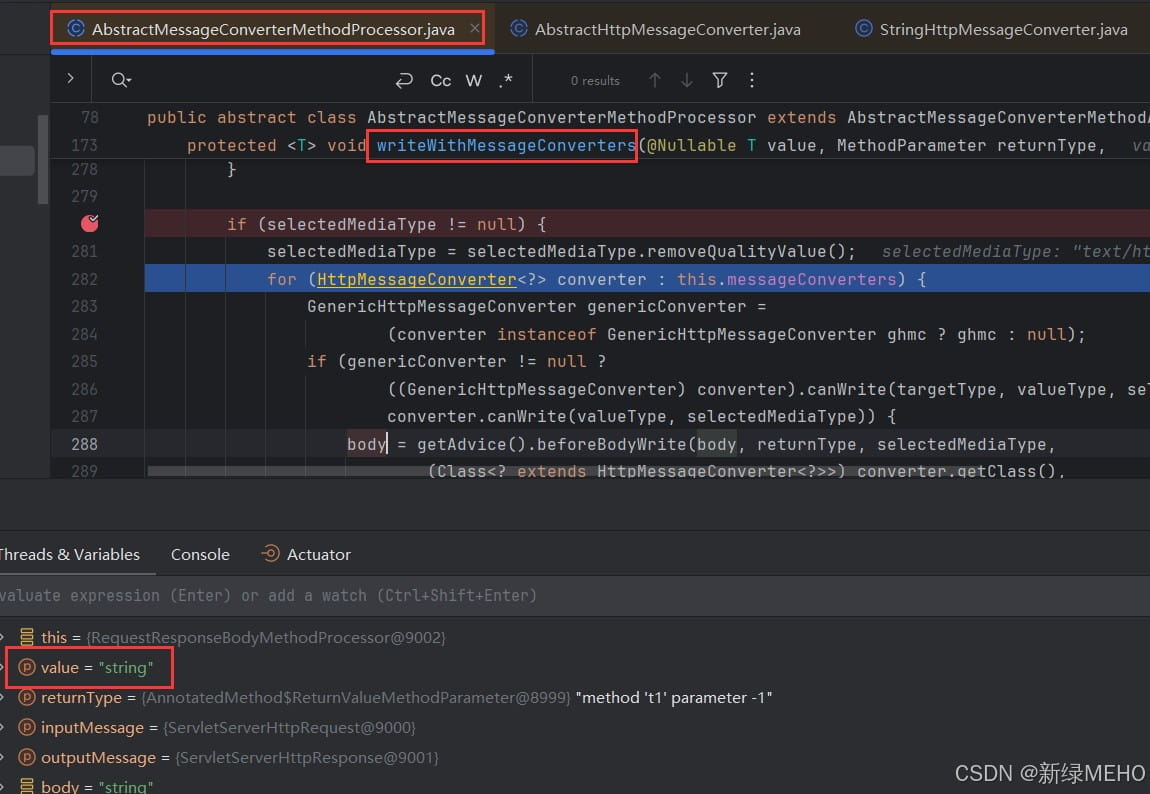
Task: Open the Actuator tab
Action: (x=306, y=554)
